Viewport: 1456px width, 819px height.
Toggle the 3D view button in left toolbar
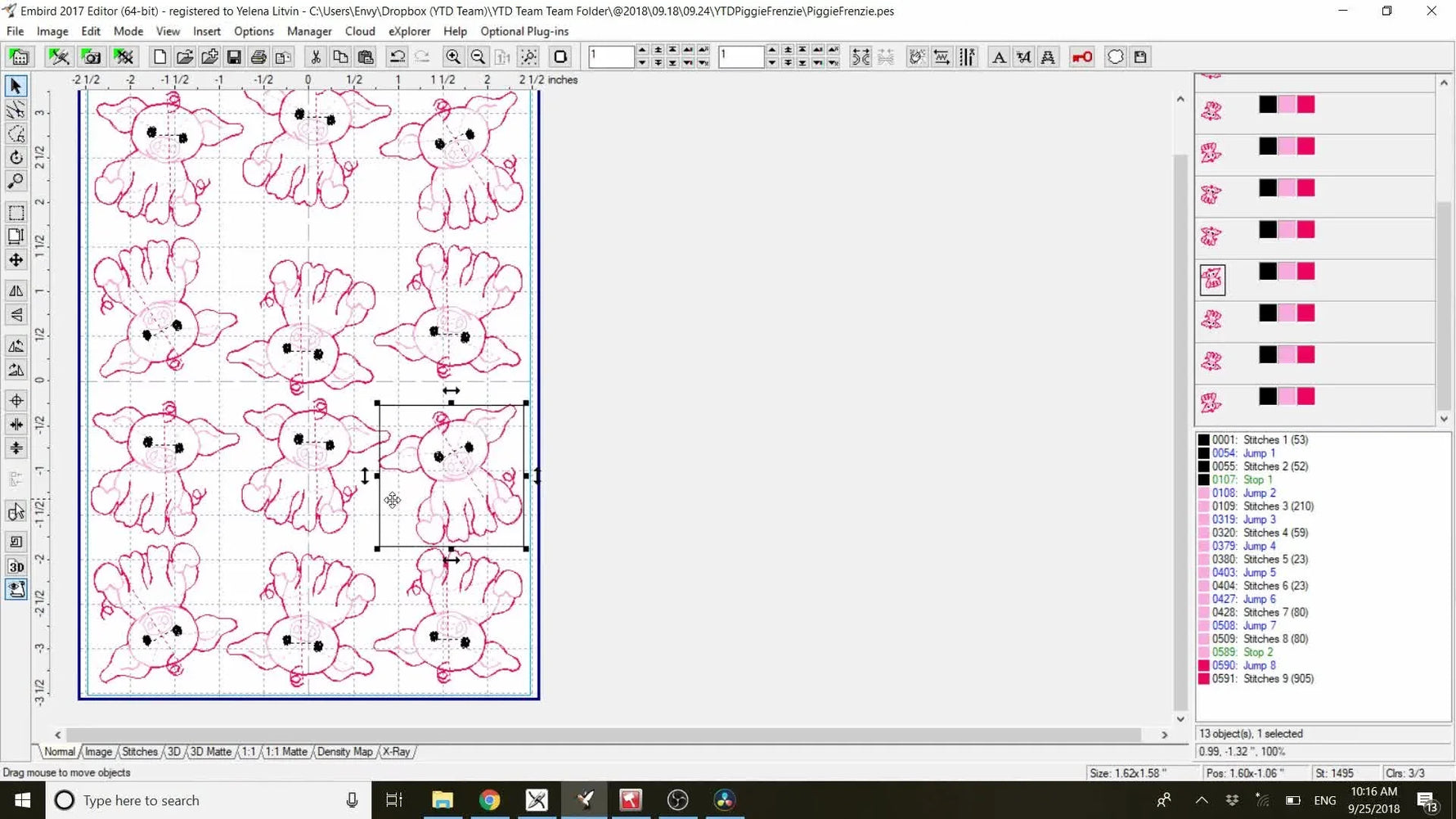pyautogui.click(x=16, y=566)
